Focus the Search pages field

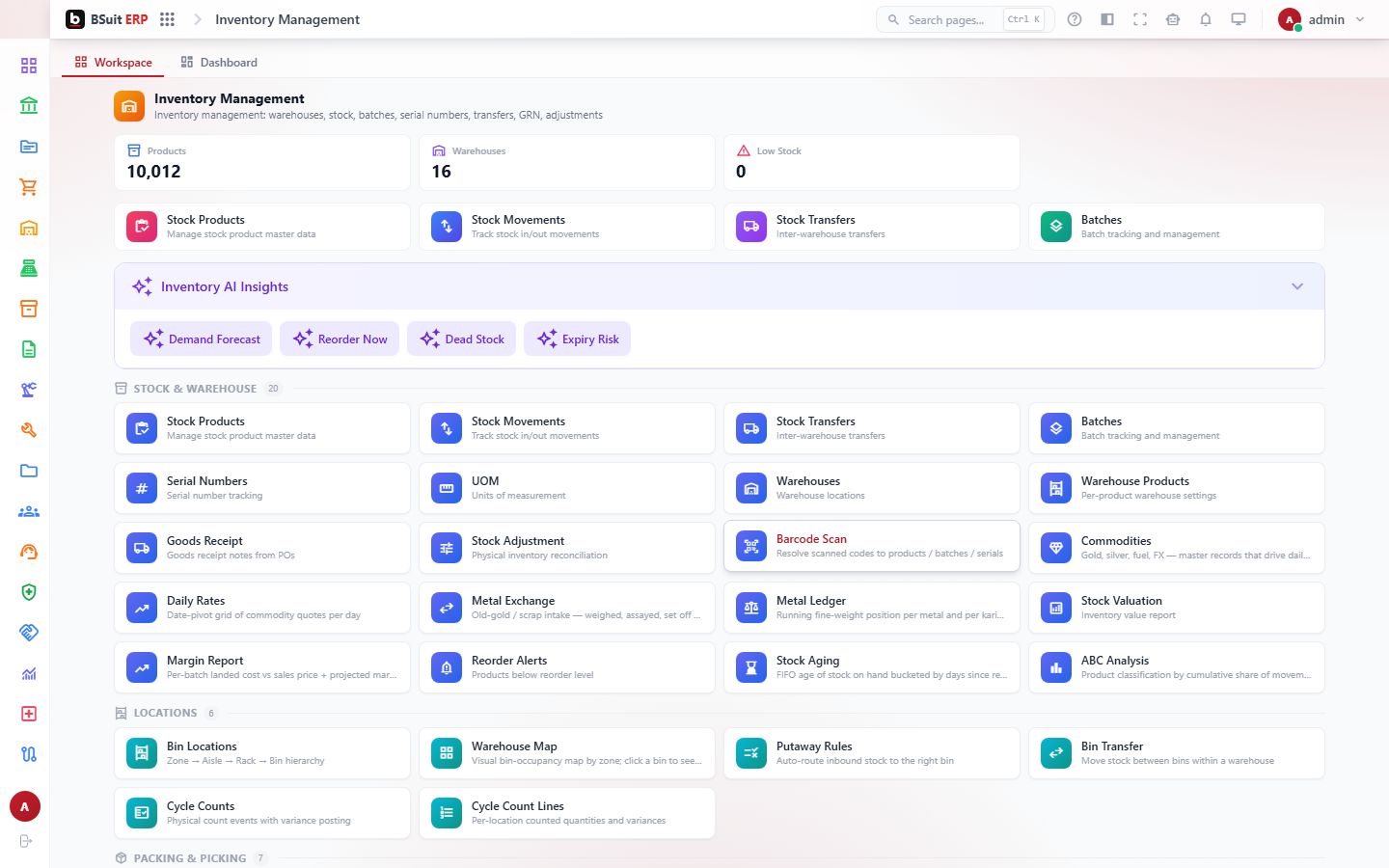965,19
